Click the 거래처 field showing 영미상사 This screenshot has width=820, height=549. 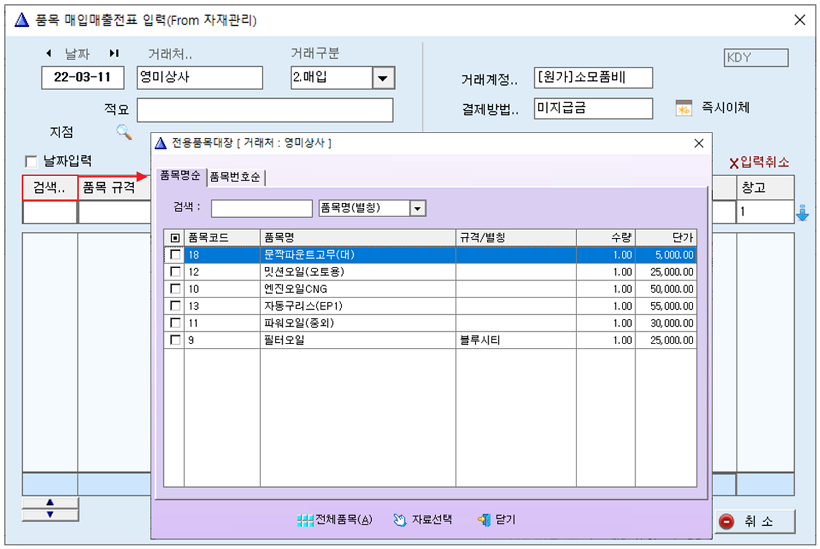pyautogui.click(x=200, y=77)
